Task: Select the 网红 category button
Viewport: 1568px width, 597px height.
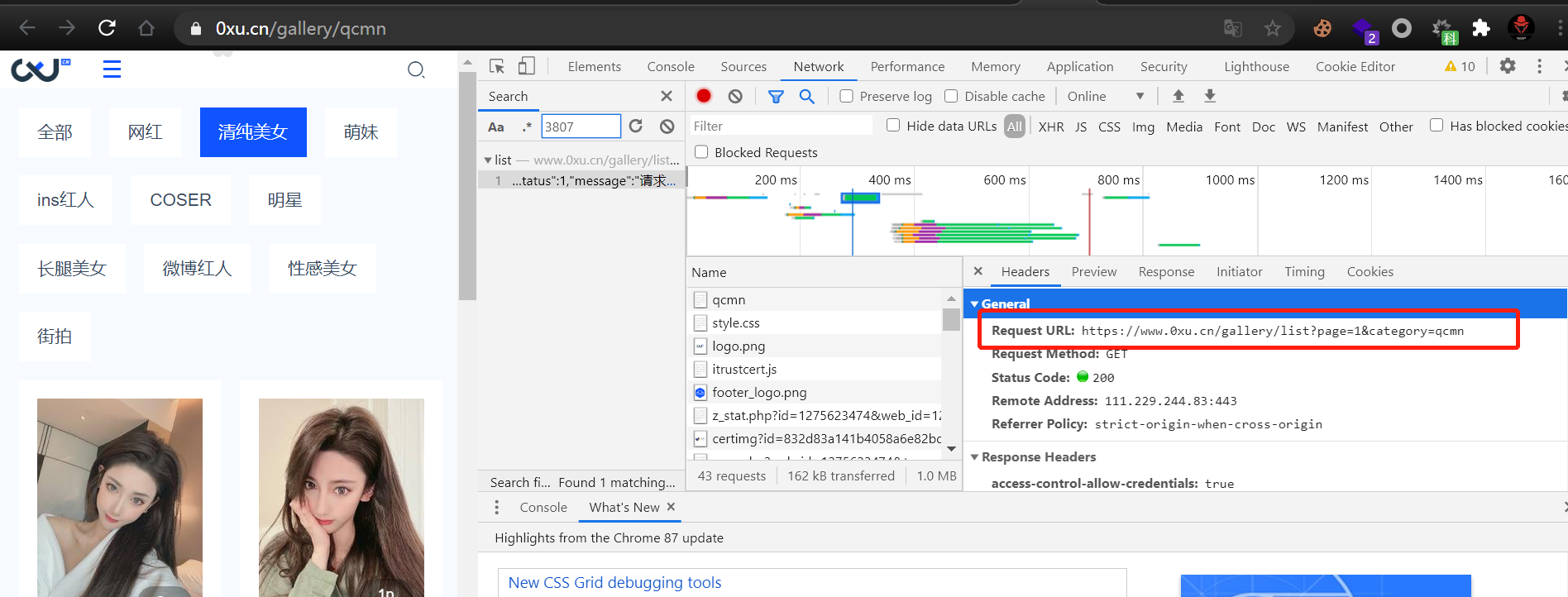Action: (145, 132)
